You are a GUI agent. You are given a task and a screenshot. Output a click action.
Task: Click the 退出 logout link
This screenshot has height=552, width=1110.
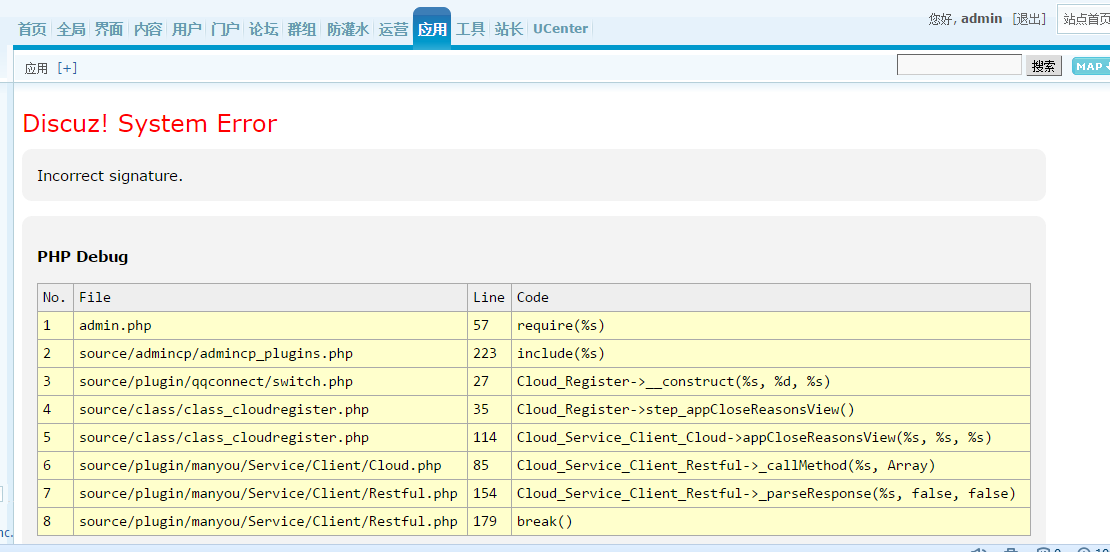point(1029,19)
